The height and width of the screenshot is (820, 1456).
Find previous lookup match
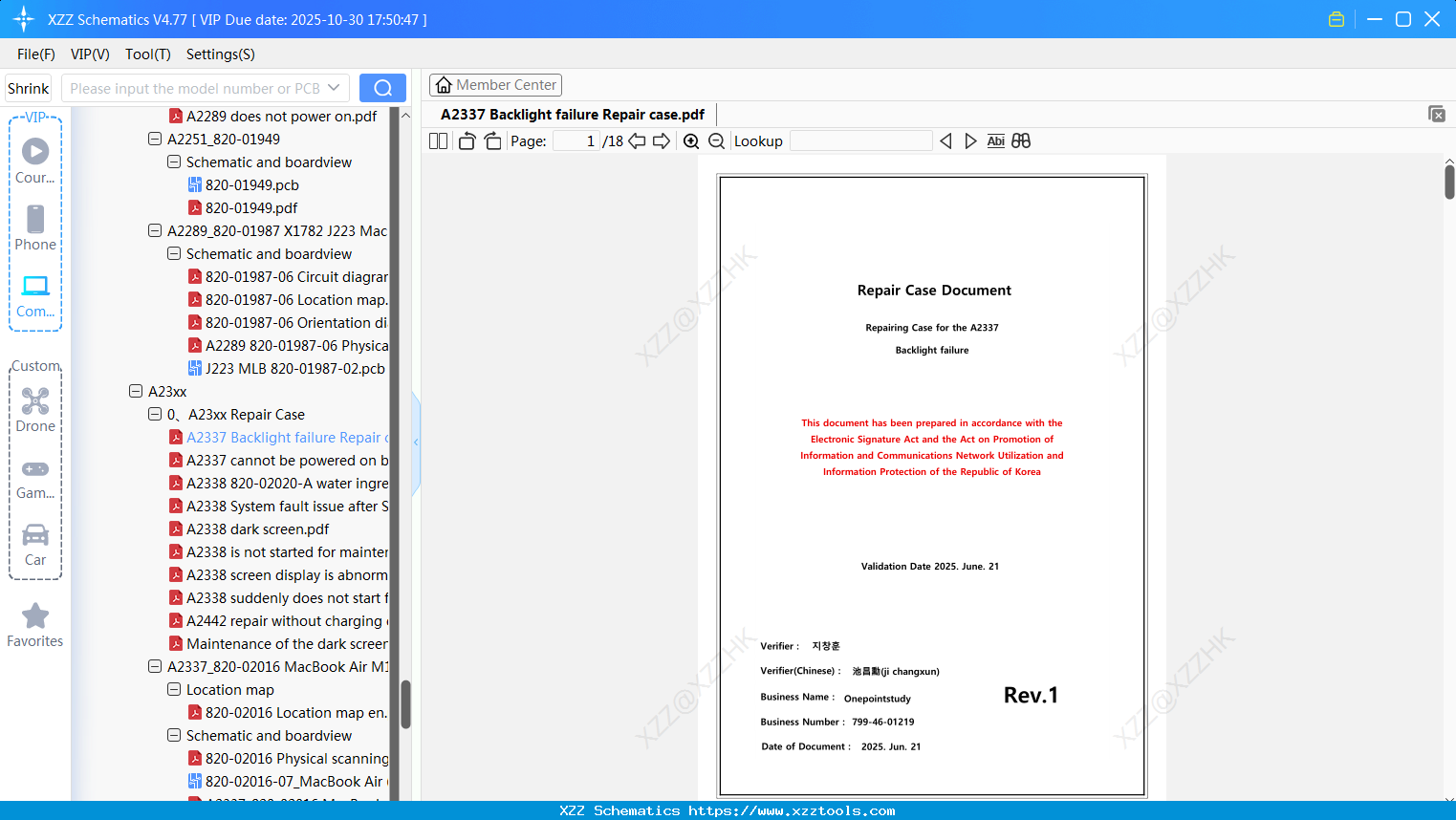coord(945,141)
